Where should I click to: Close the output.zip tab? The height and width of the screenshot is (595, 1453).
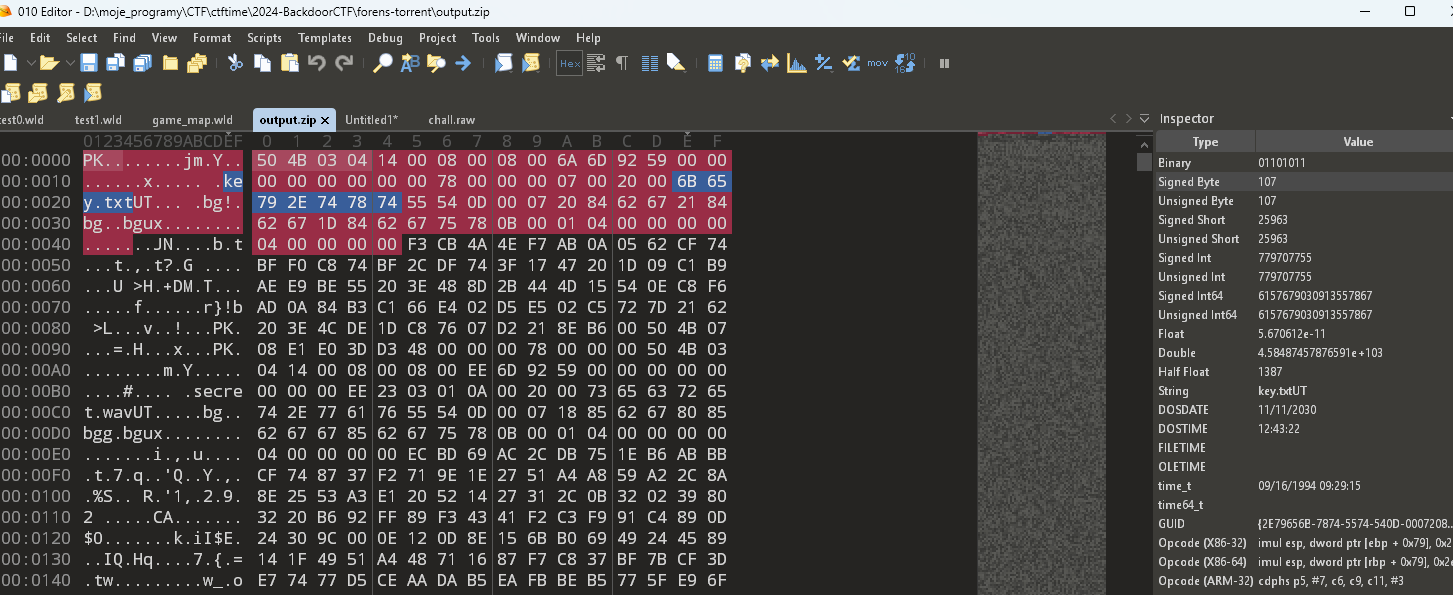tap(325, 120)
